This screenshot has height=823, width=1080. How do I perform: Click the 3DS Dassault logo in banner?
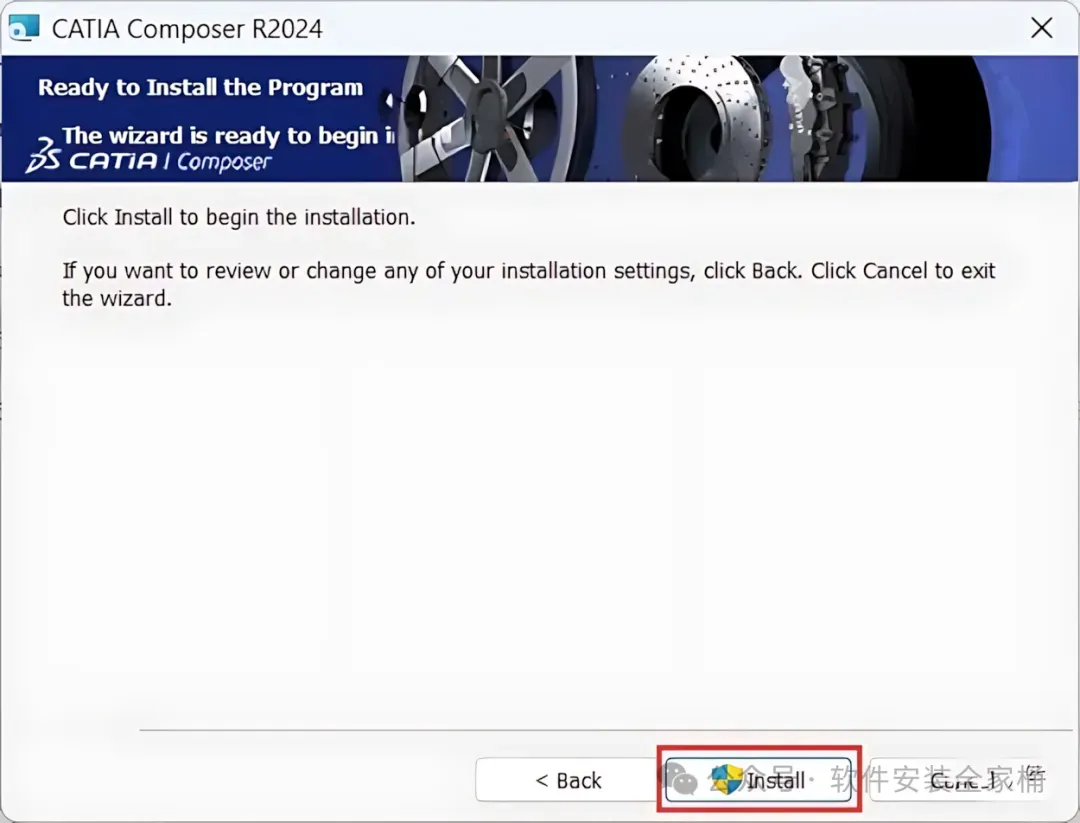pyautogui.click(x=43, y=155)
